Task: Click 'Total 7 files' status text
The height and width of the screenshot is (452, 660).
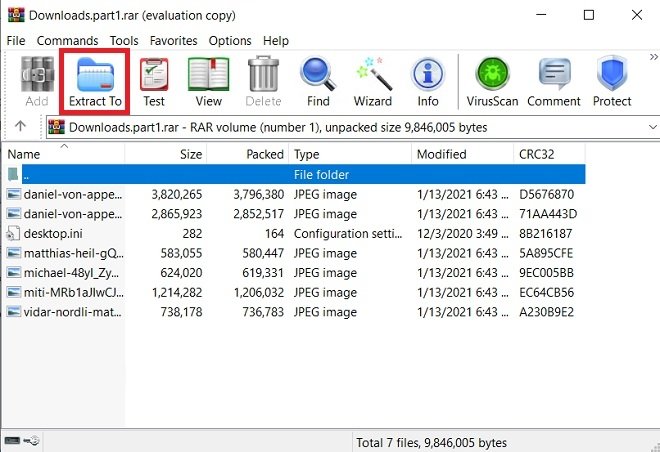Action: 431,443
